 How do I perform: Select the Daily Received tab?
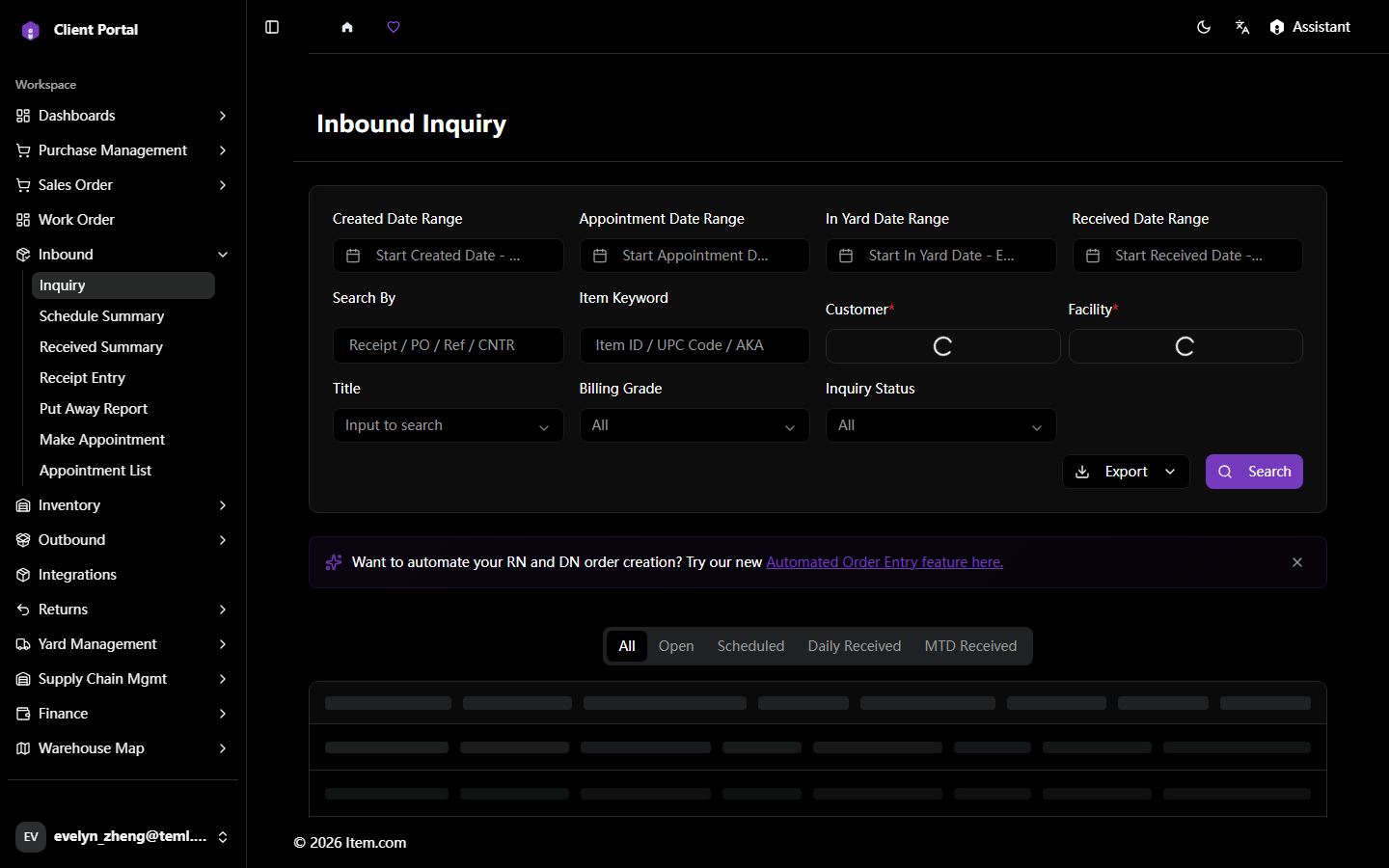855,646
